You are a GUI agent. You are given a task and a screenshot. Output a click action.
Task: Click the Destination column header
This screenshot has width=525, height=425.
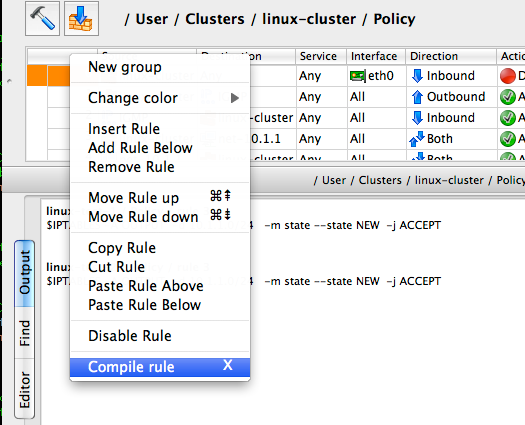pos(246,56)
